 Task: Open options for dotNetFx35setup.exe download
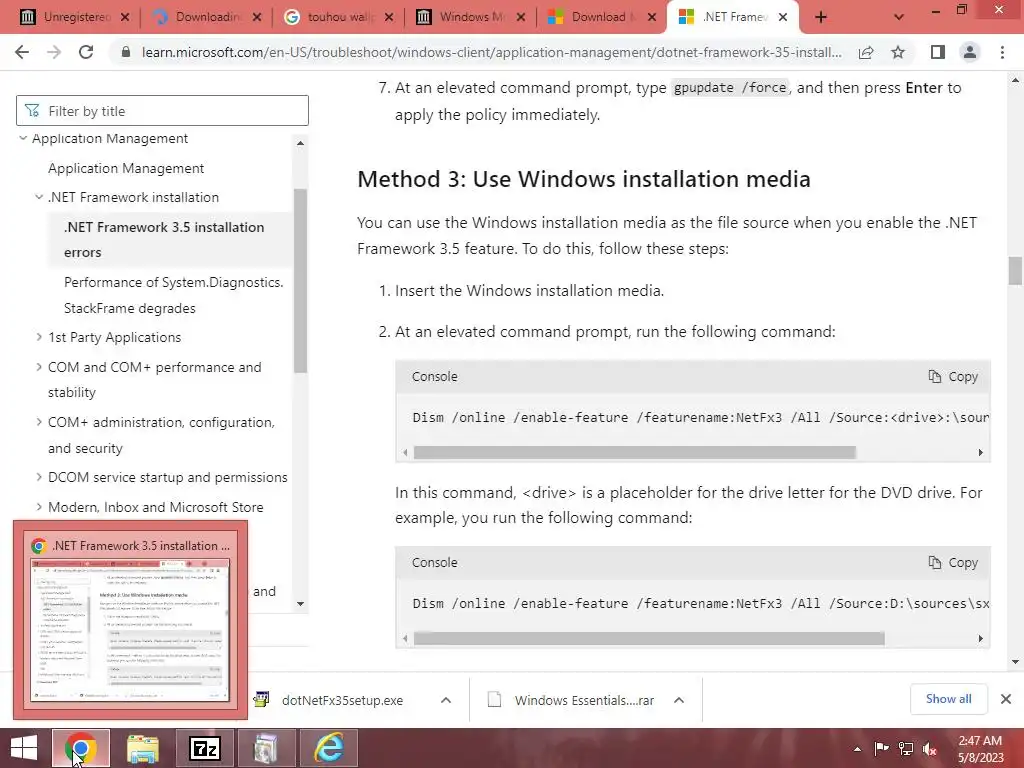tap(446, 701)
